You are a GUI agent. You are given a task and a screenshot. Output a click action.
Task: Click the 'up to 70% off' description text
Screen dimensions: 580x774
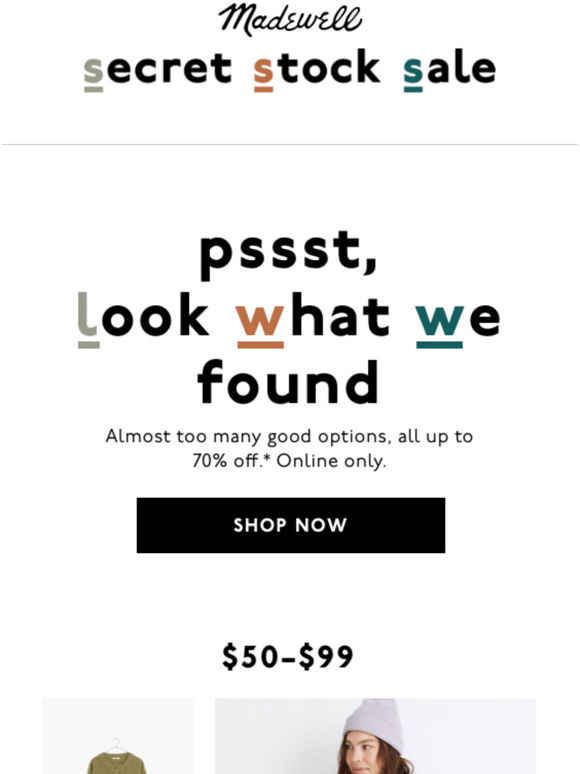tap(289, 449)
